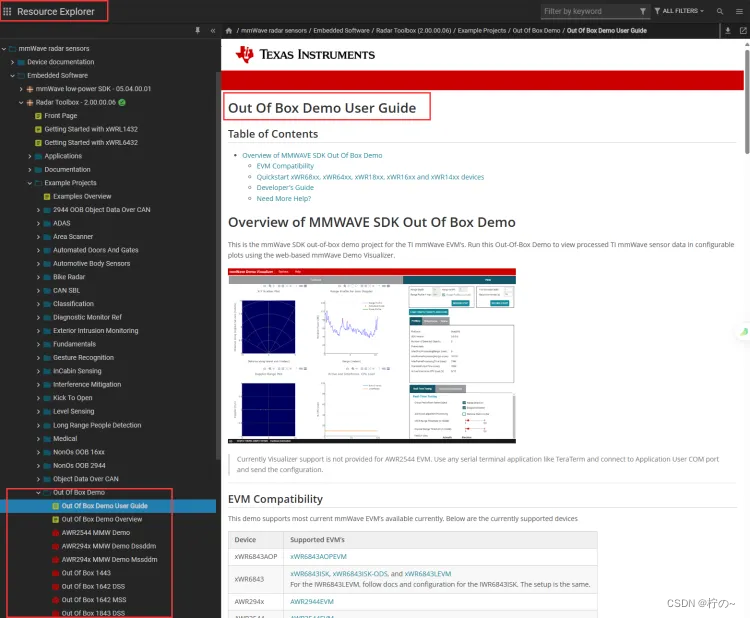Viewport: 750px width, 618px height.
Task: Select Getting Started with xWRL1432
Action: click(91, 129)
